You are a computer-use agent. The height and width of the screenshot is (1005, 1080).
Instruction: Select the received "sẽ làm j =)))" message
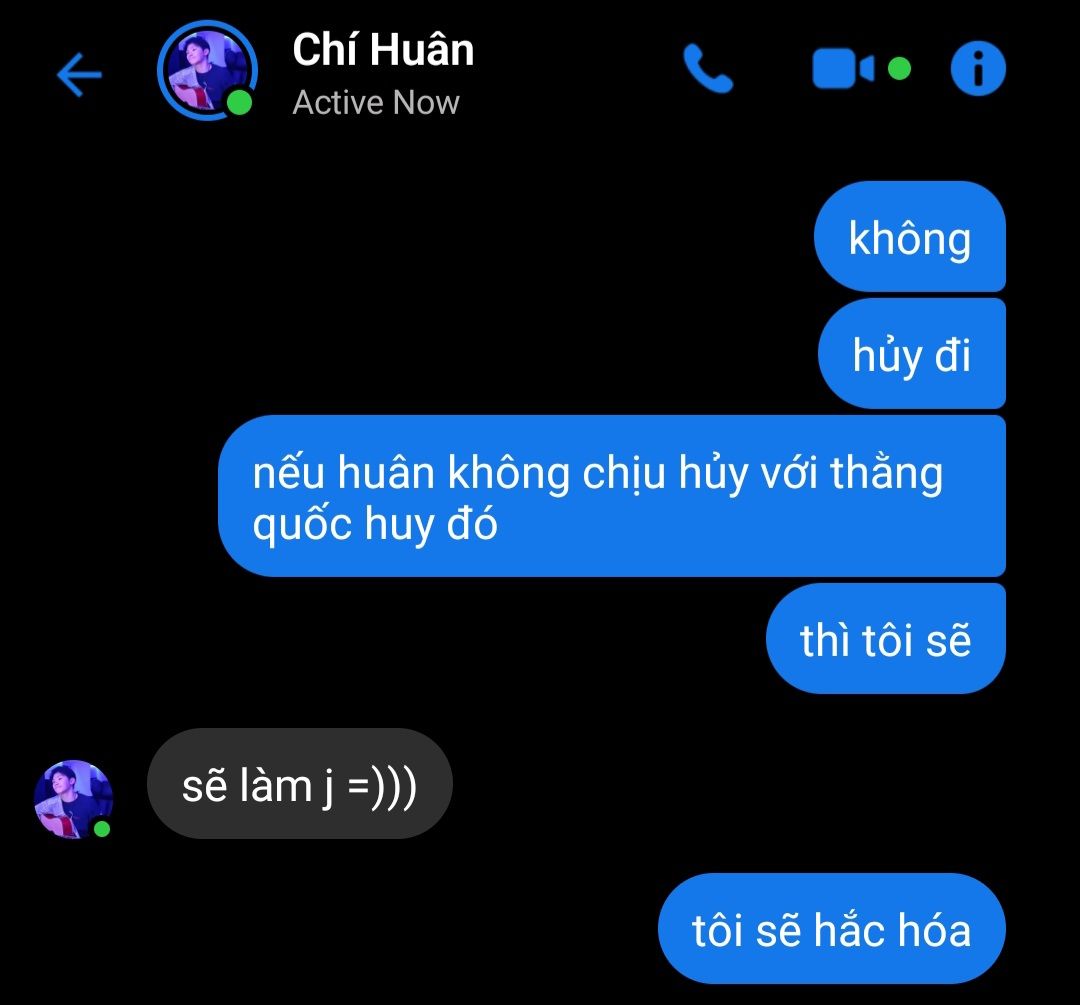pos(300,784)
